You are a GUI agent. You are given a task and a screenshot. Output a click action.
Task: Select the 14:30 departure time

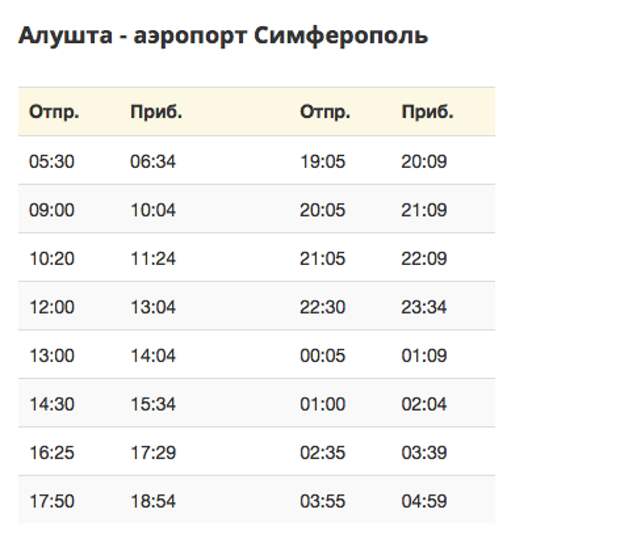tap(52, 405)
